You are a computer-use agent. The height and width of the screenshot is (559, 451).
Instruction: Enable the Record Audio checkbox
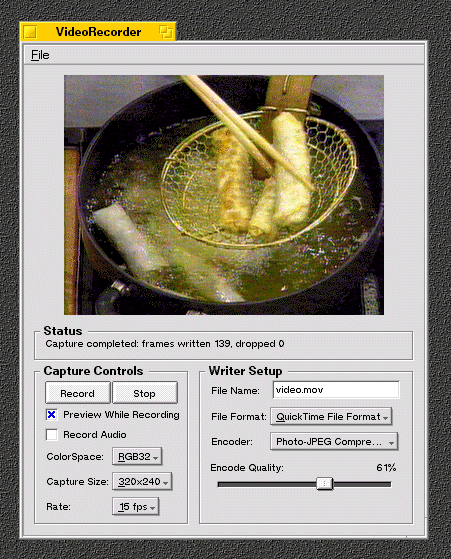point(52,435)
